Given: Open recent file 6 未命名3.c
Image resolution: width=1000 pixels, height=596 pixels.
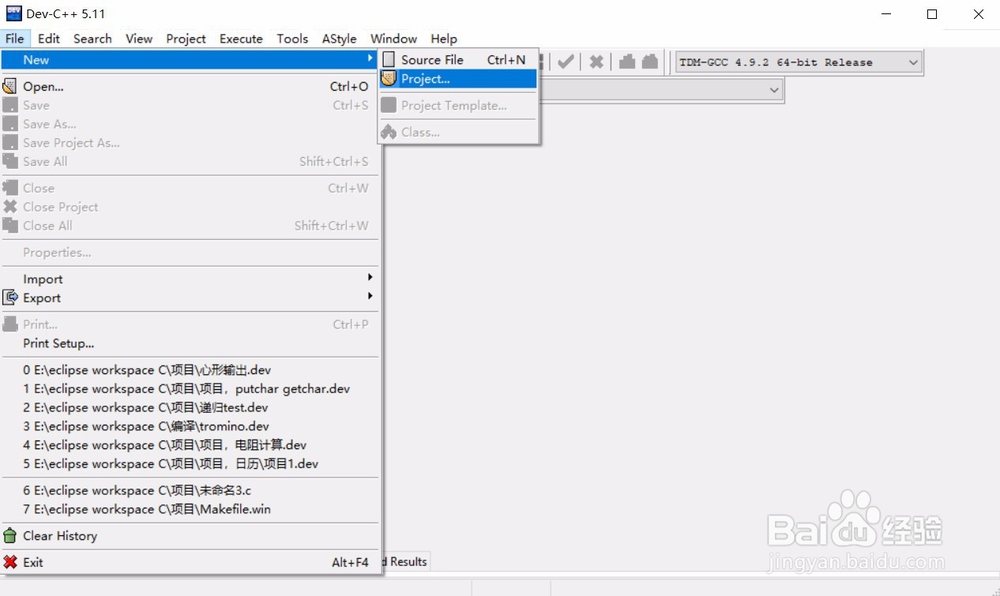Looking at the screenshot, I should tap(189, 491).
